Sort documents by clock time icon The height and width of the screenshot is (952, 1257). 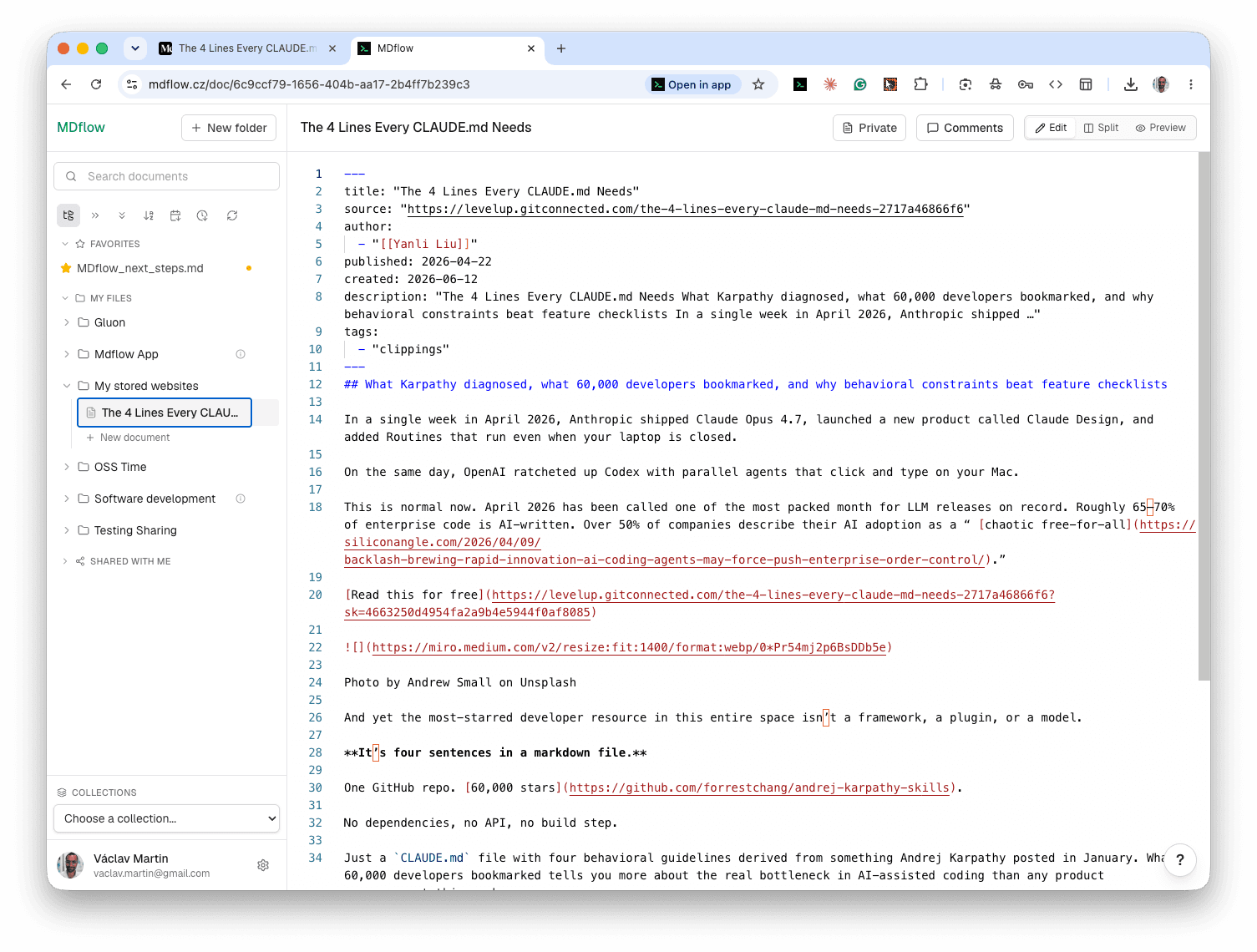(202, 215)
